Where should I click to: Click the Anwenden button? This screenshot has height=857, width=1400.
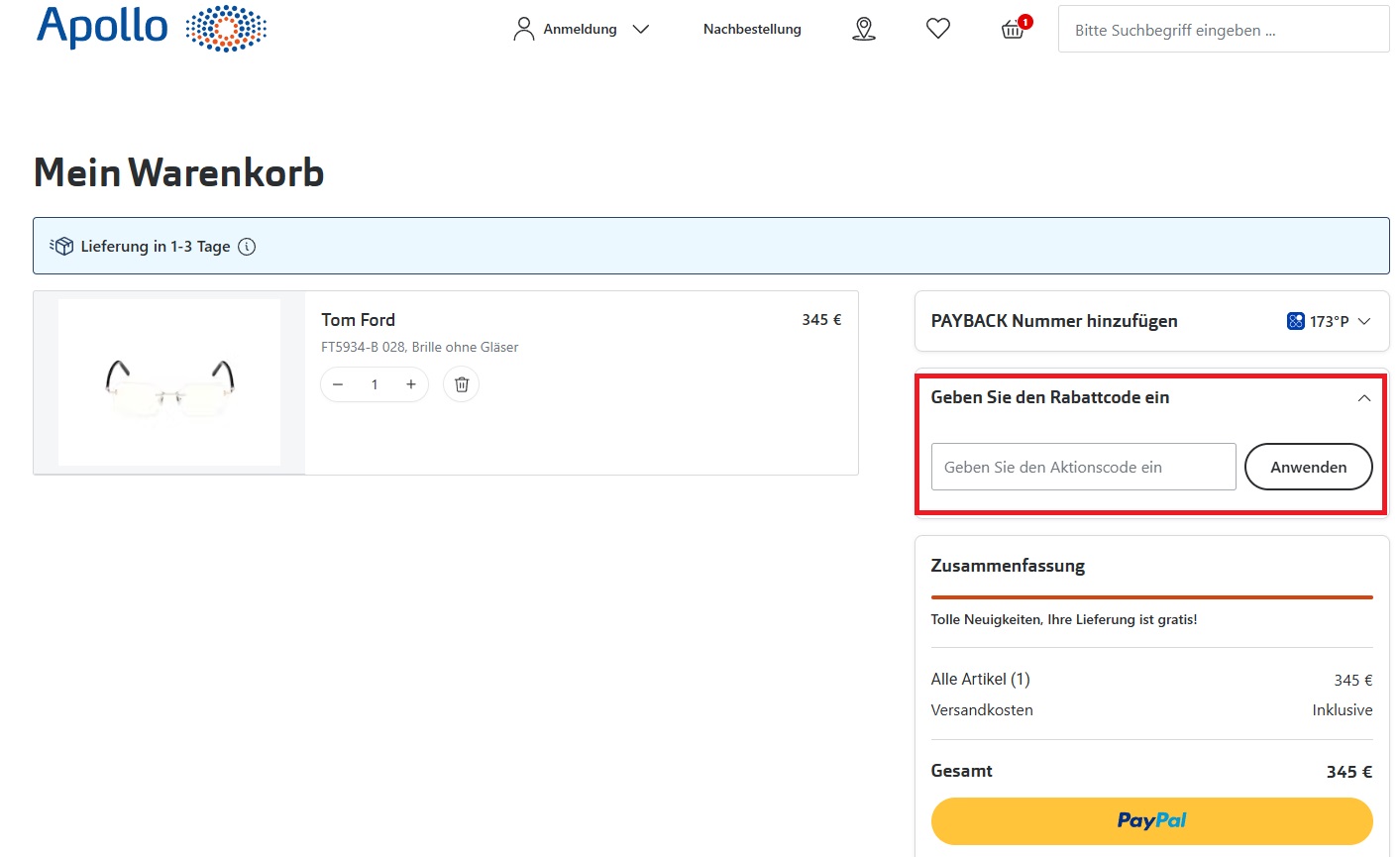[x=1309, y=467]
